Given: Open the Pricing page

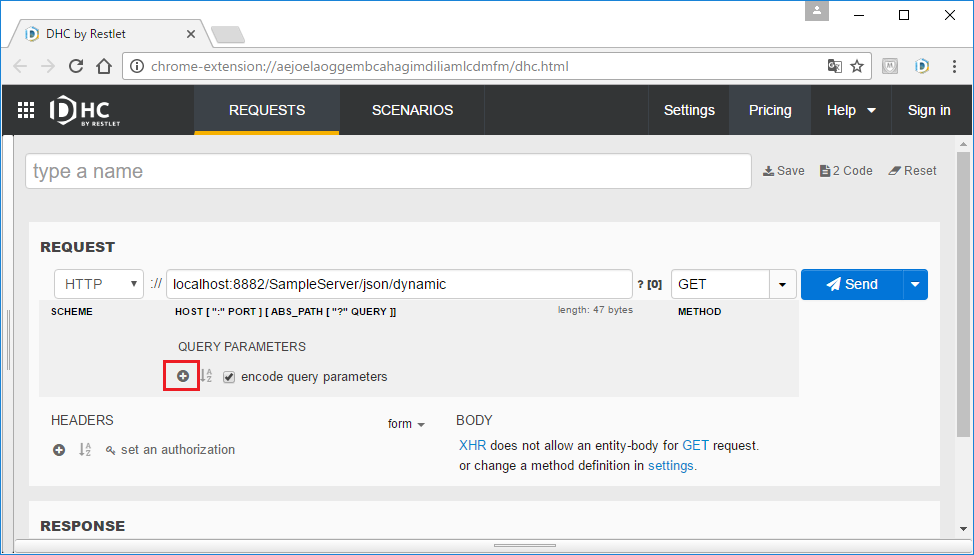Looking at the screenshot, I should (770, 110).
